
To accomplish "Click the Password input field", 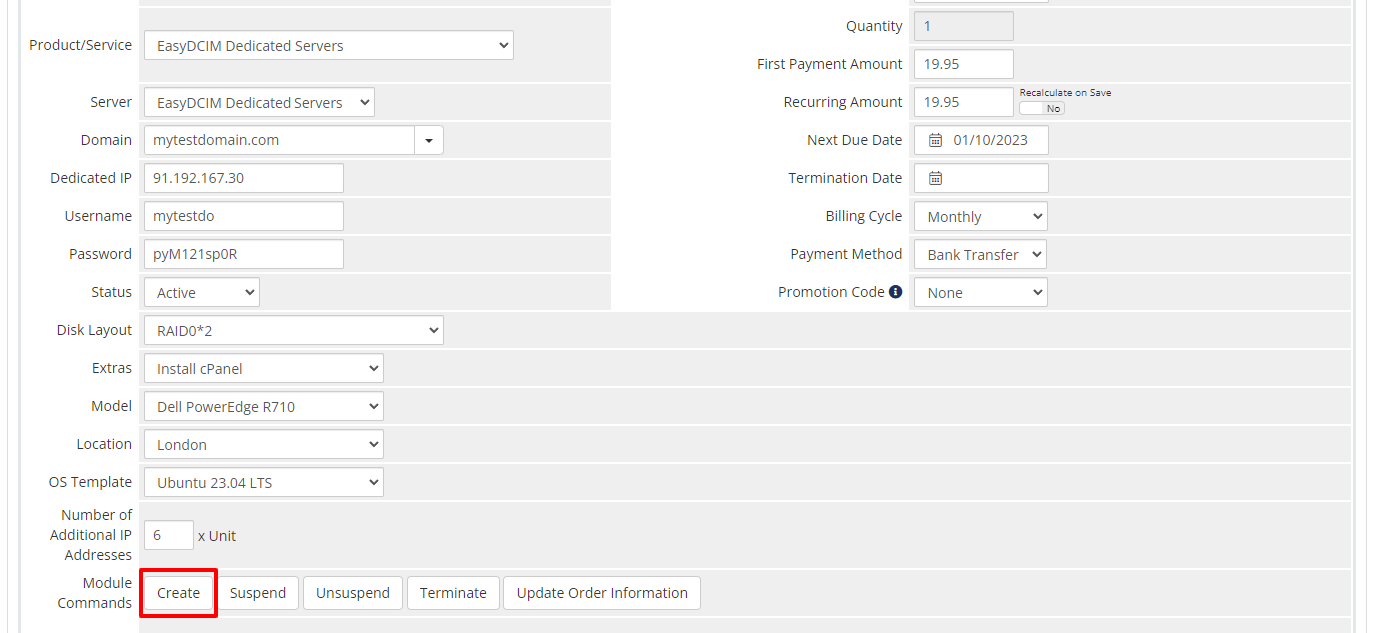I will (x=244, y=254).
